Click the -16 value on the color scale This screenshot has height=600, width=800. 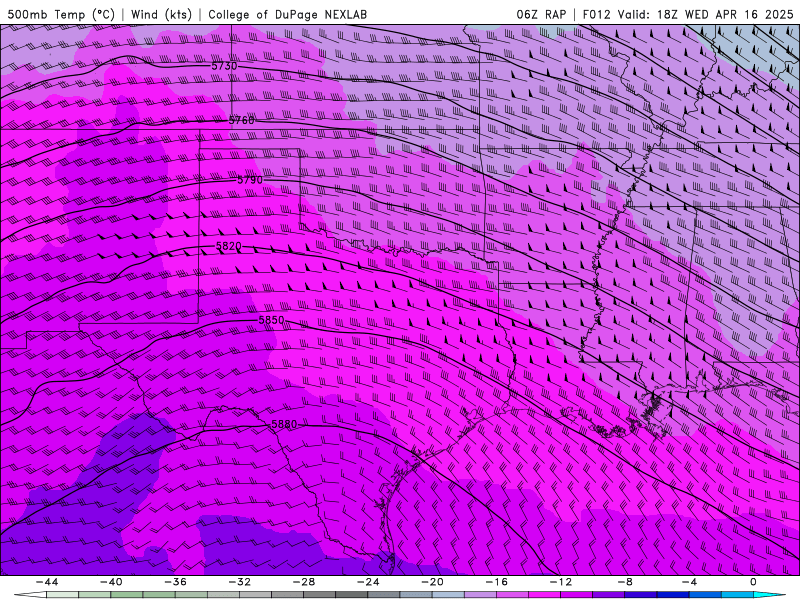[x=496, y=582]
